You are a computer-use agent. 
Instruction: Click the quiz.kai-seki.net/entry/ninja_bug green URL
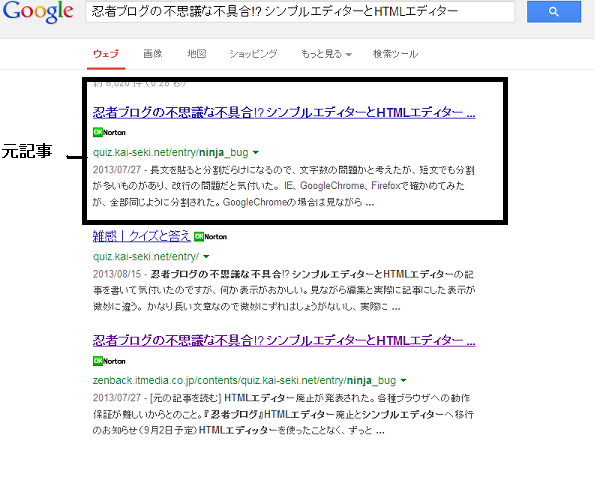171,153
